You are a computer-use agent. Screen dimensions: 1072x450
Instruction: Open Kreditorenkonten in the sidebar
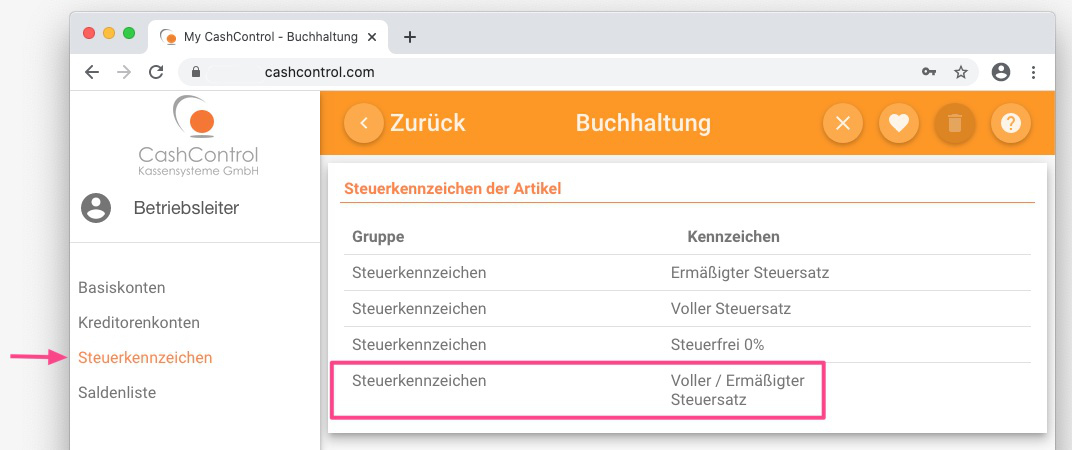click(139, 322)
